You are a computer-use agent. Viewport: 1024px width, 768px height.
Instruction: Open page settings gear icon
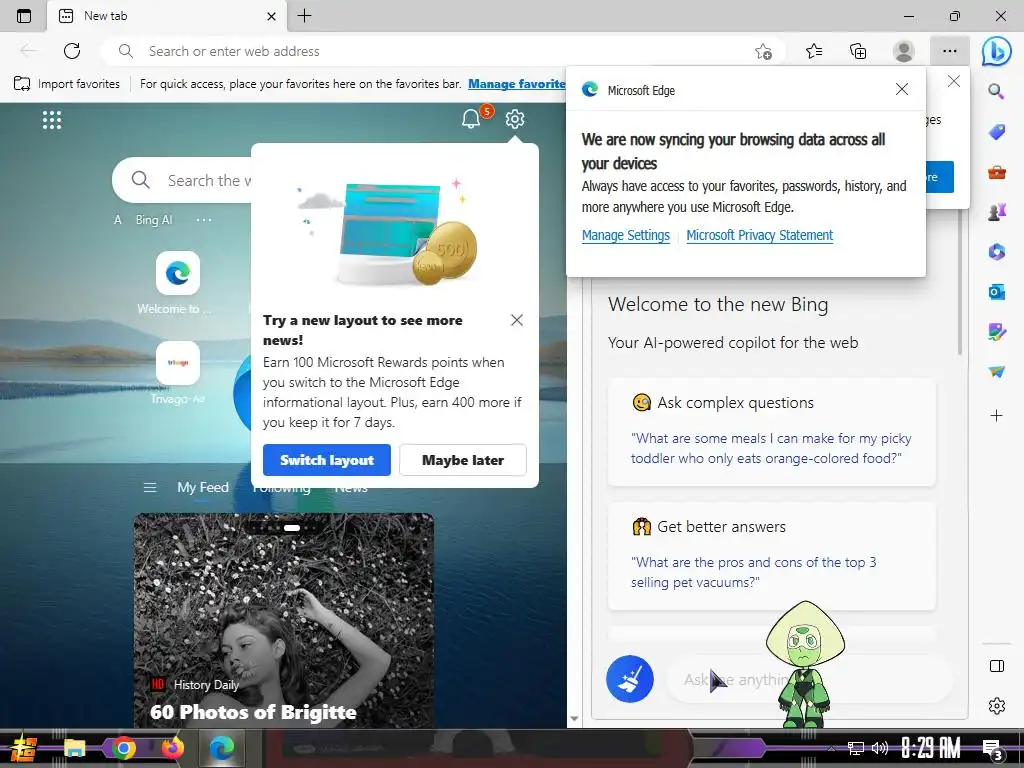(515, 118)
